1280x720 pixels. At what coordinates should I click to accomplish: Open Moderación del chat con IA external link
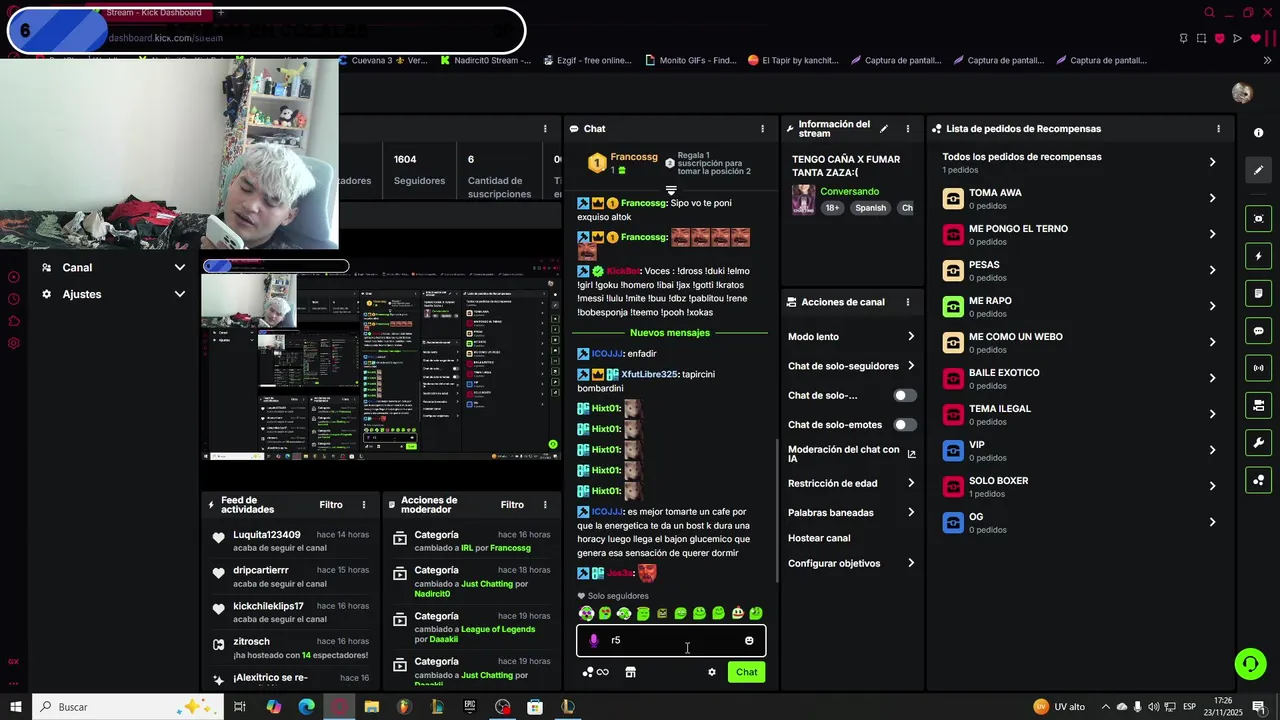[x=911, y=454]
